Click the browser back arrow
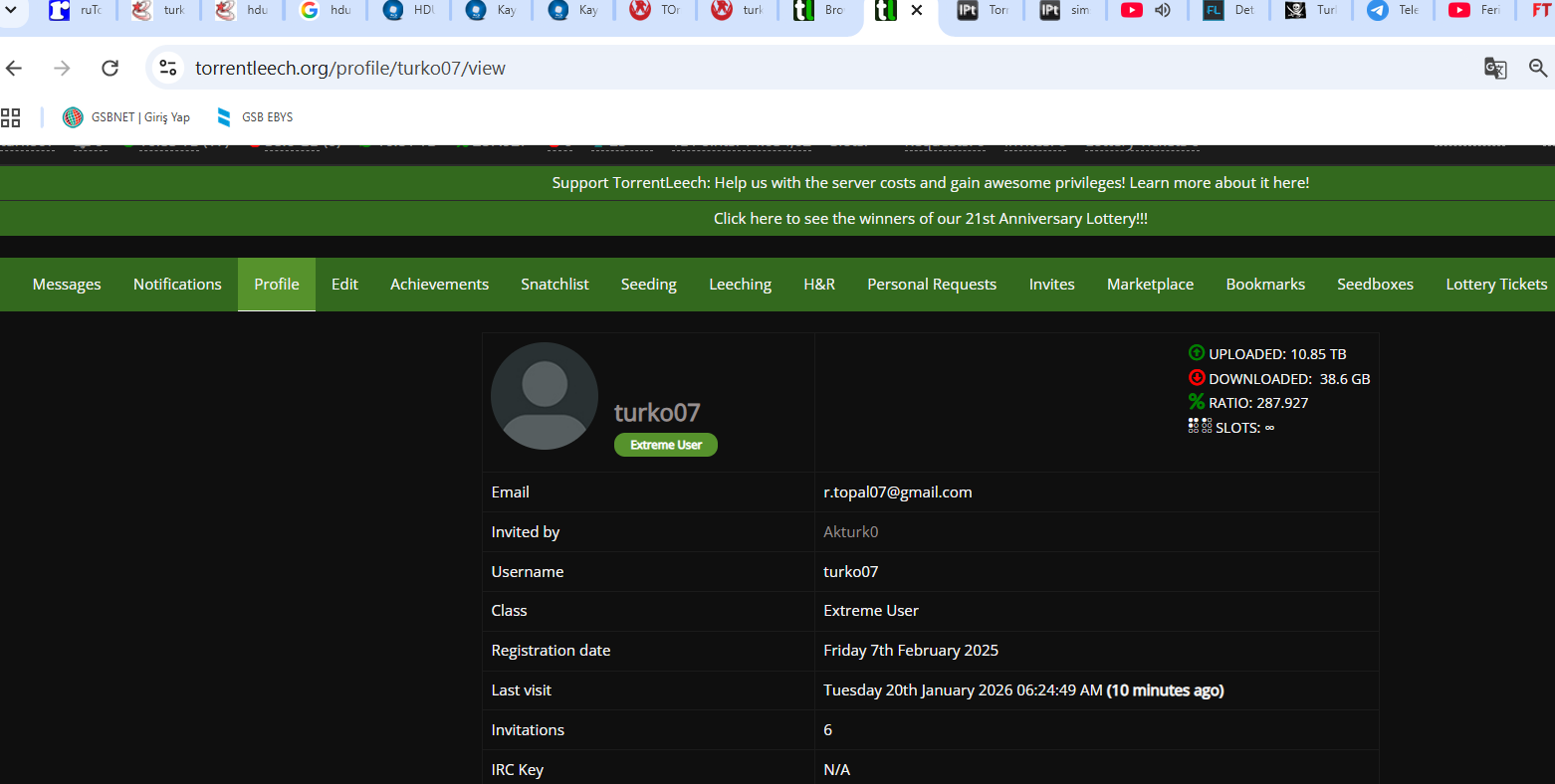1555x784 pixels. click(x=14, y=68)
